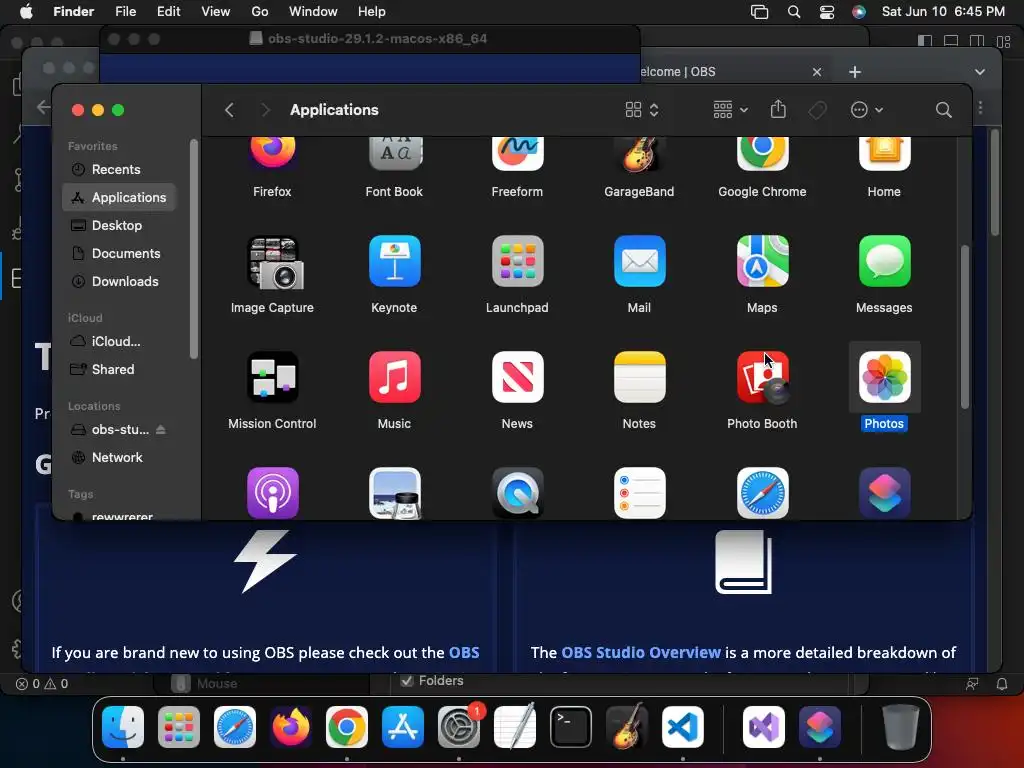Open App Store from the Dock
This screenshot has height=768, width=1024.
[x=403, y=727]
